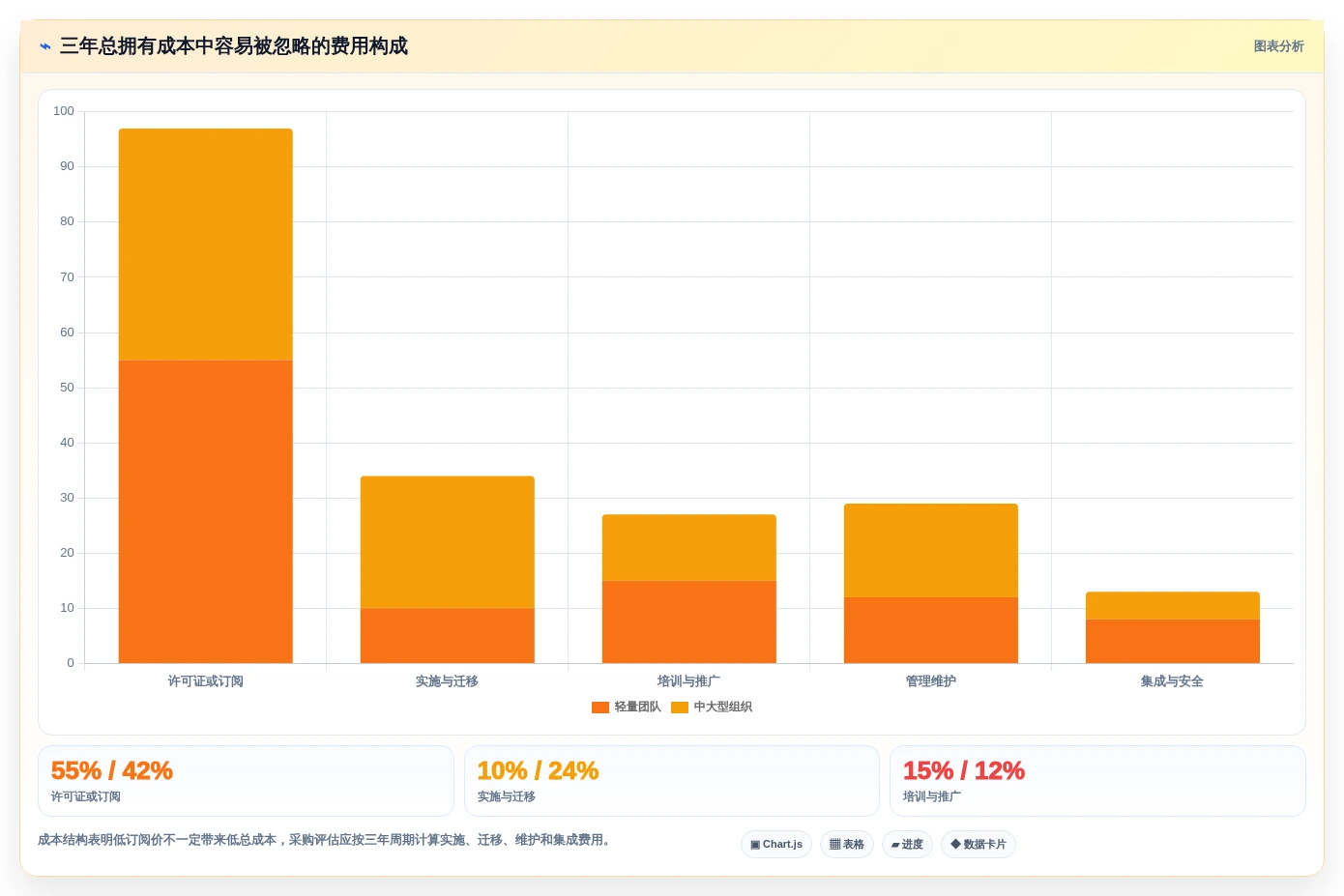Click the 培训与推广 mid-large org bar segment
Viewport: 1344px width, 896px height.
(x=689, y=547)
